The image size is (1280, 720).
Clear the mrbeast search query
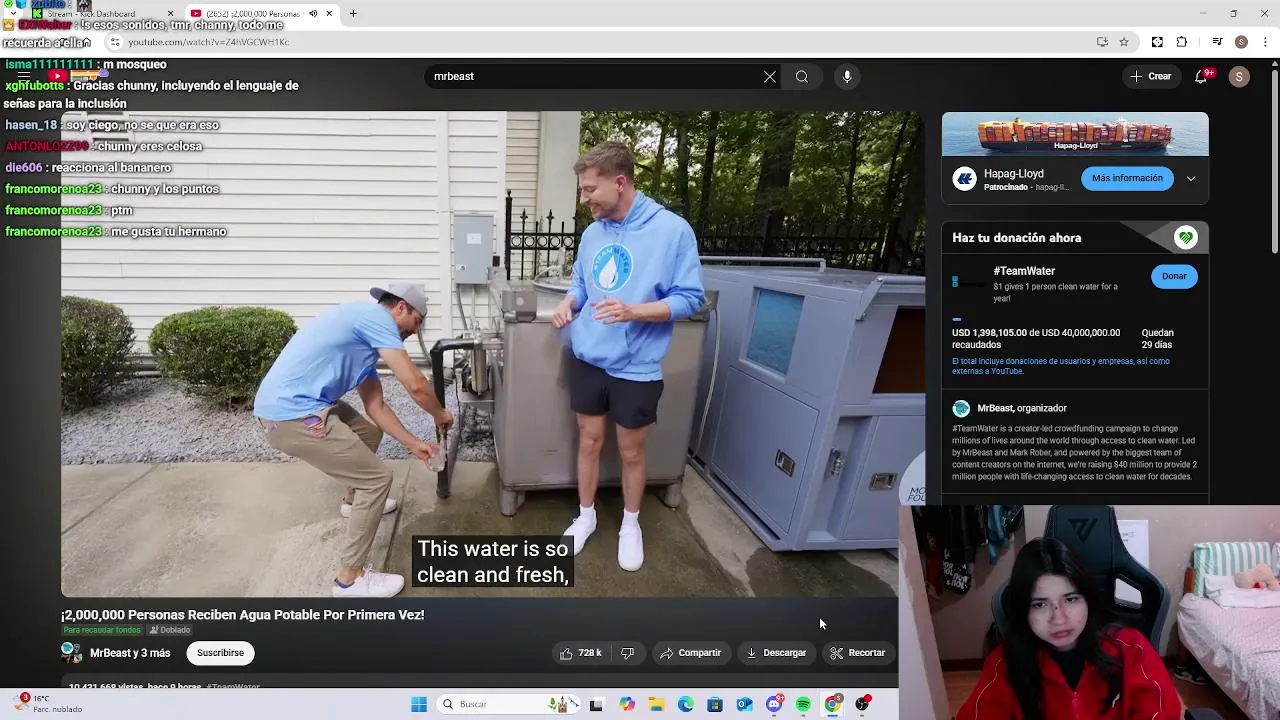coord(770,77)
